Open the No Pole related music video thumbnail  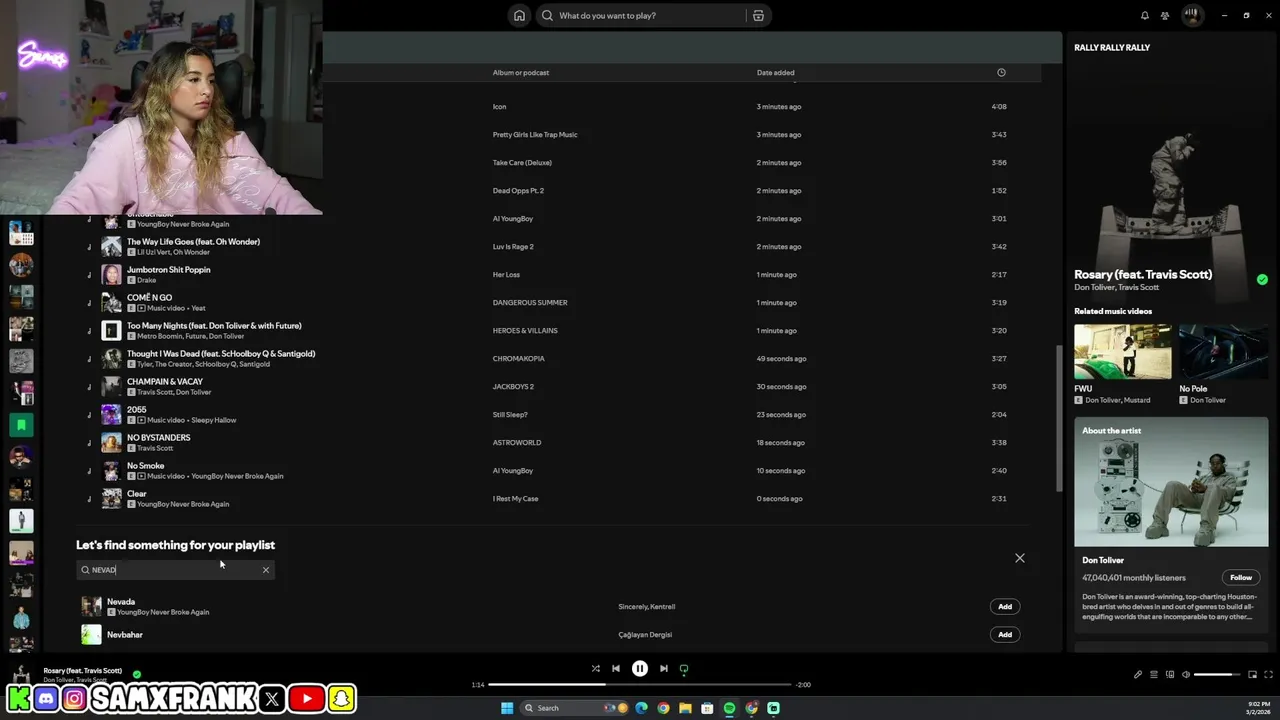tap(1223, 352)
